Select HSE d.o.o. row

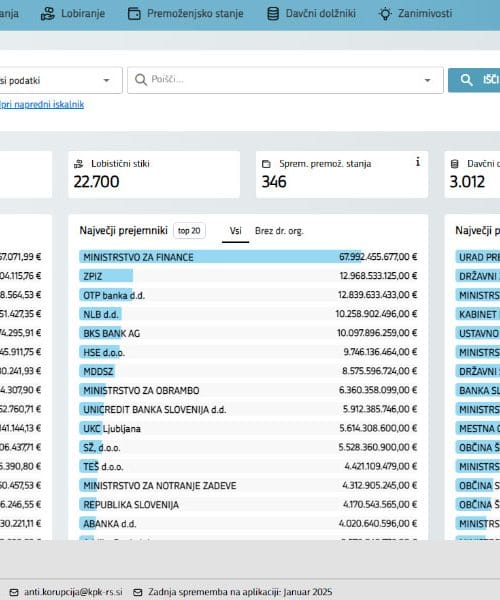point(248,352)
